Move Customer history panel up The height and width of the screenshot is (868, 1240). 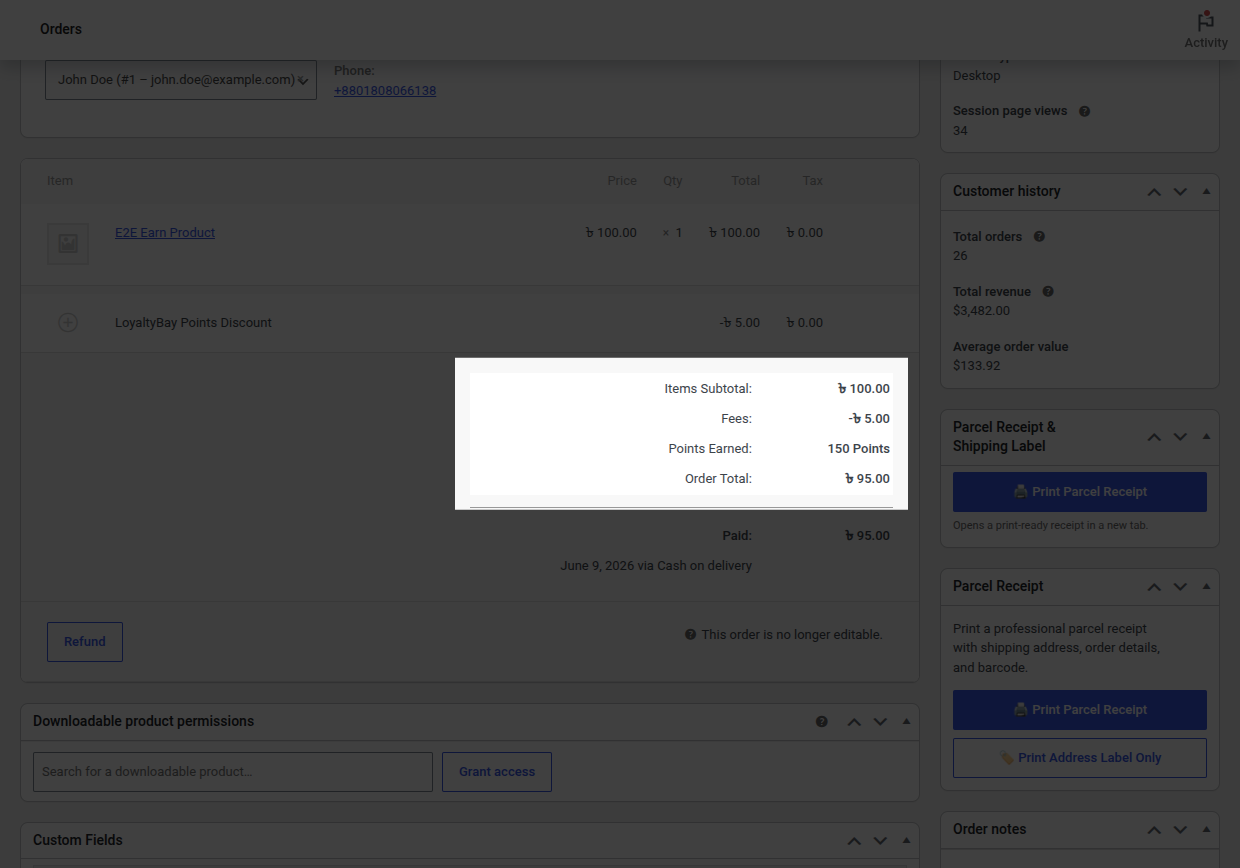(1154, 191)
